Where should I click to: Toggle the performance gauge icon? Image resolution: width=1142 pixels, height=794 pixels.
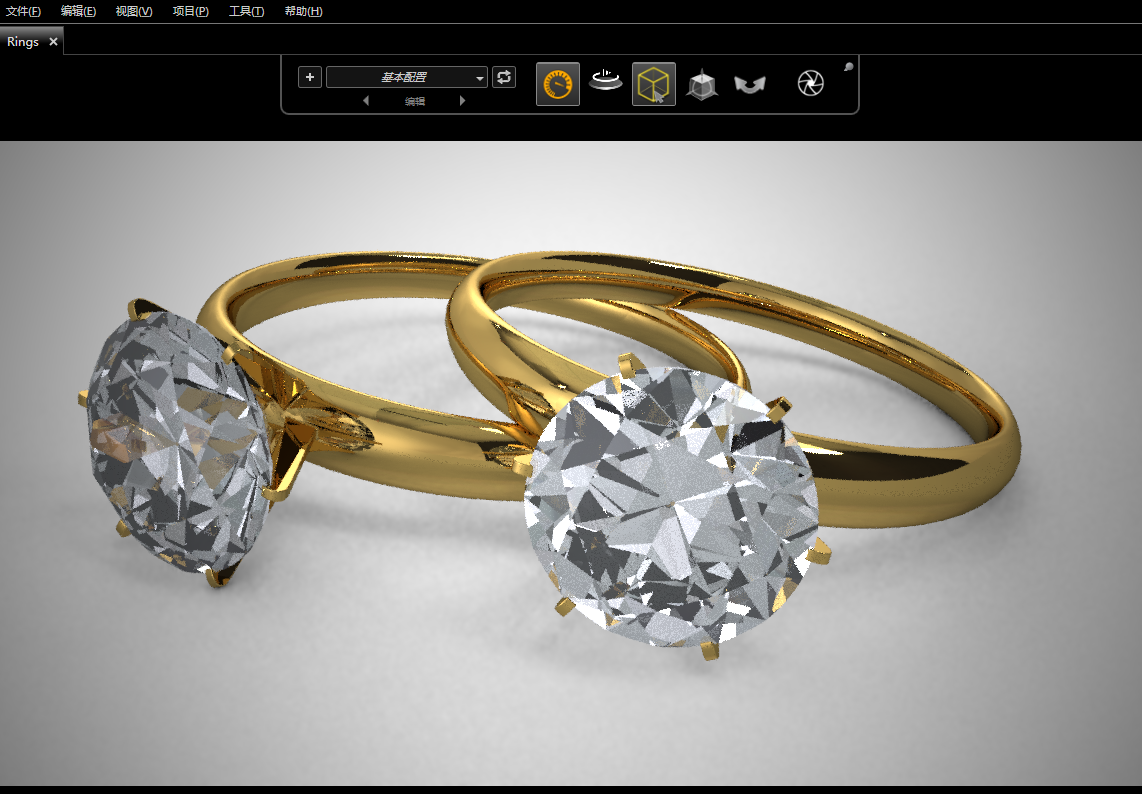point(558,84)
